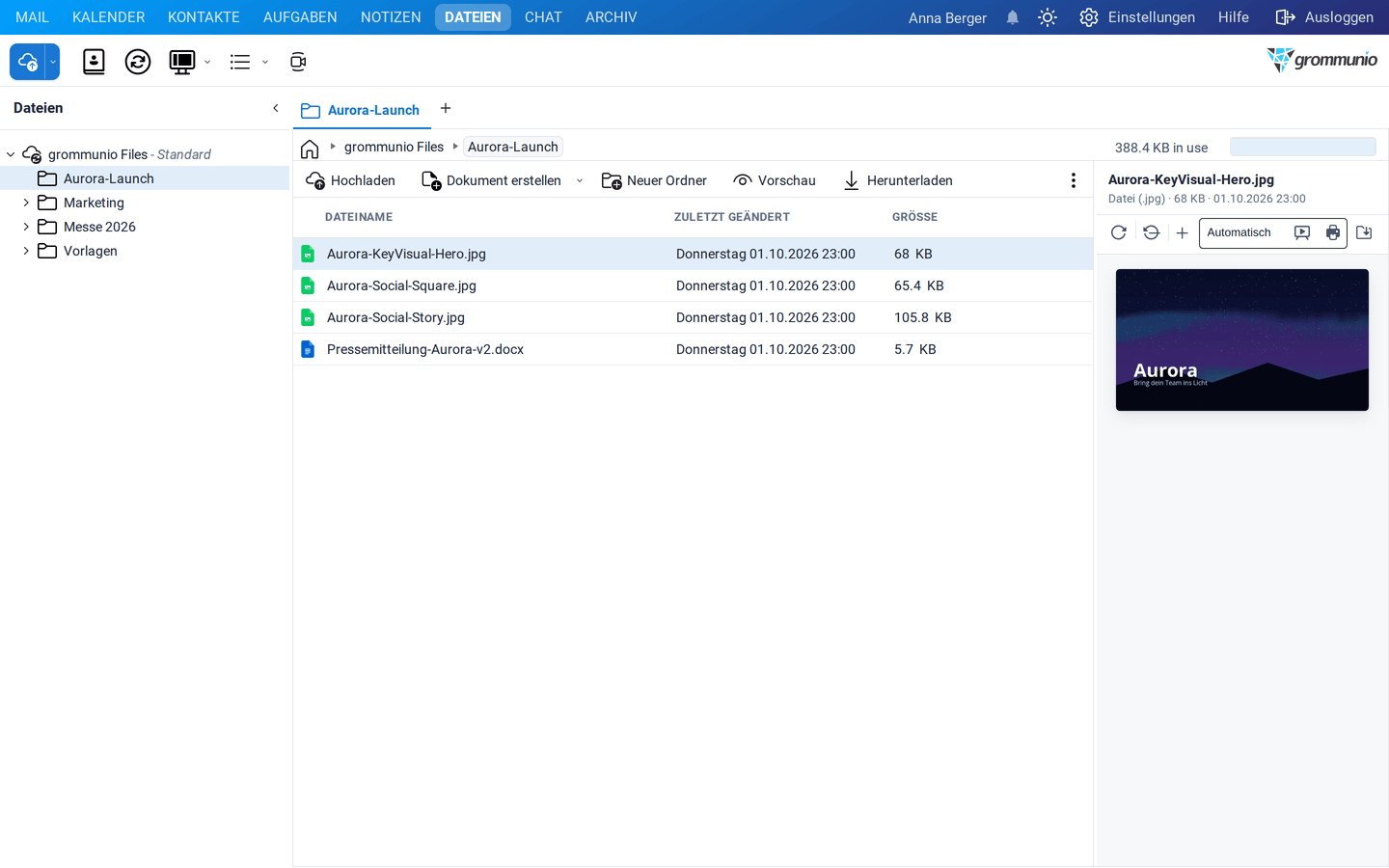This screenshot has width=1389, height=868.
Task: Click the cloud upload icon in main toolbar
Action: coord(28,62)
